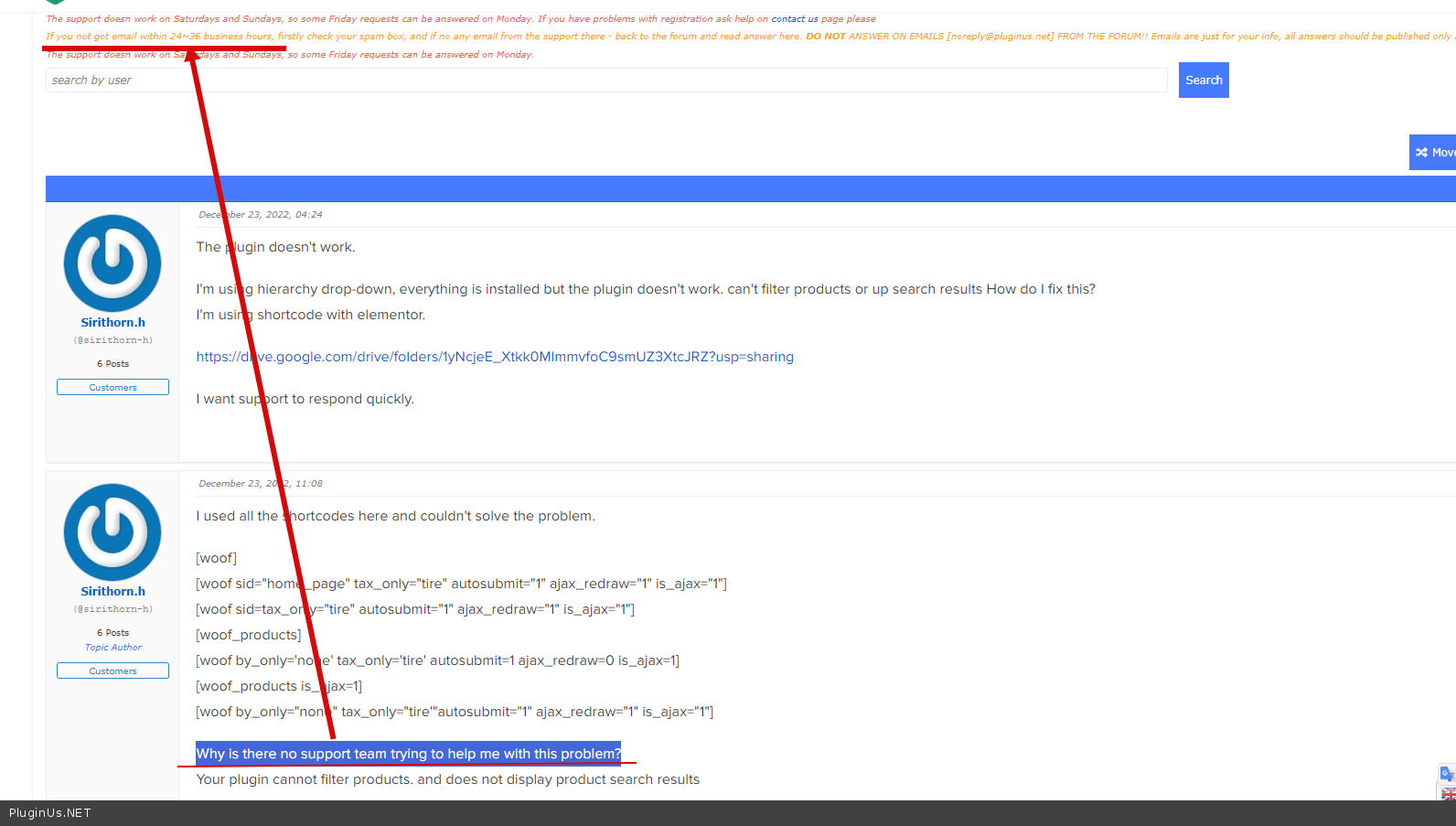This screenshot has height=826, width=1456.
Task: Open the Google Drive folder link
Action: [x=495, y=357]
